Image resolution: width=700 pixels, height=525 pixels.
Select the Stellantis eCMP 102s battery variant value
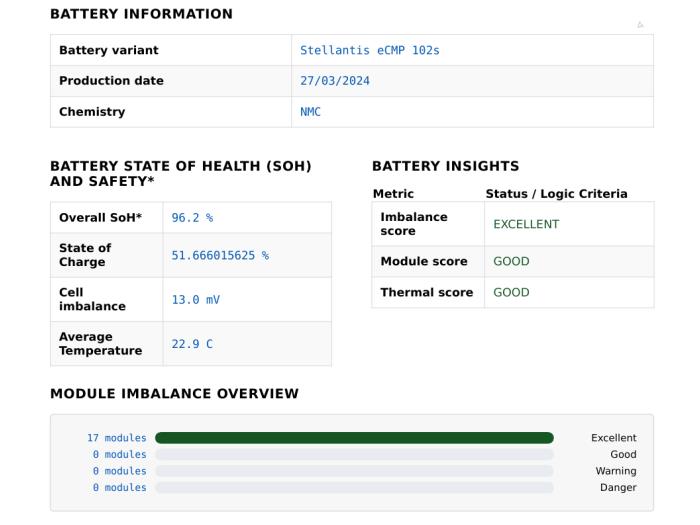click(x=370, y=50)
